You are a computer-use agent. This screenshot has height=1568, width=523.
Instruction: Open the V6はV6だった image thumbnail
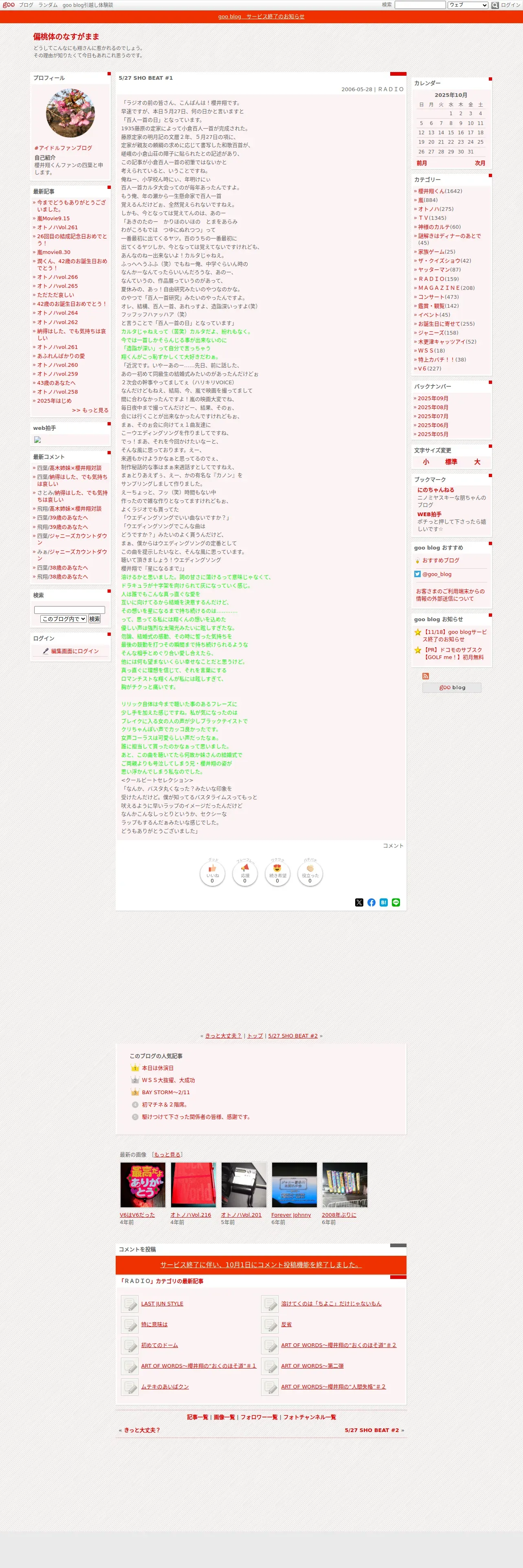[x=143, y=1185]
